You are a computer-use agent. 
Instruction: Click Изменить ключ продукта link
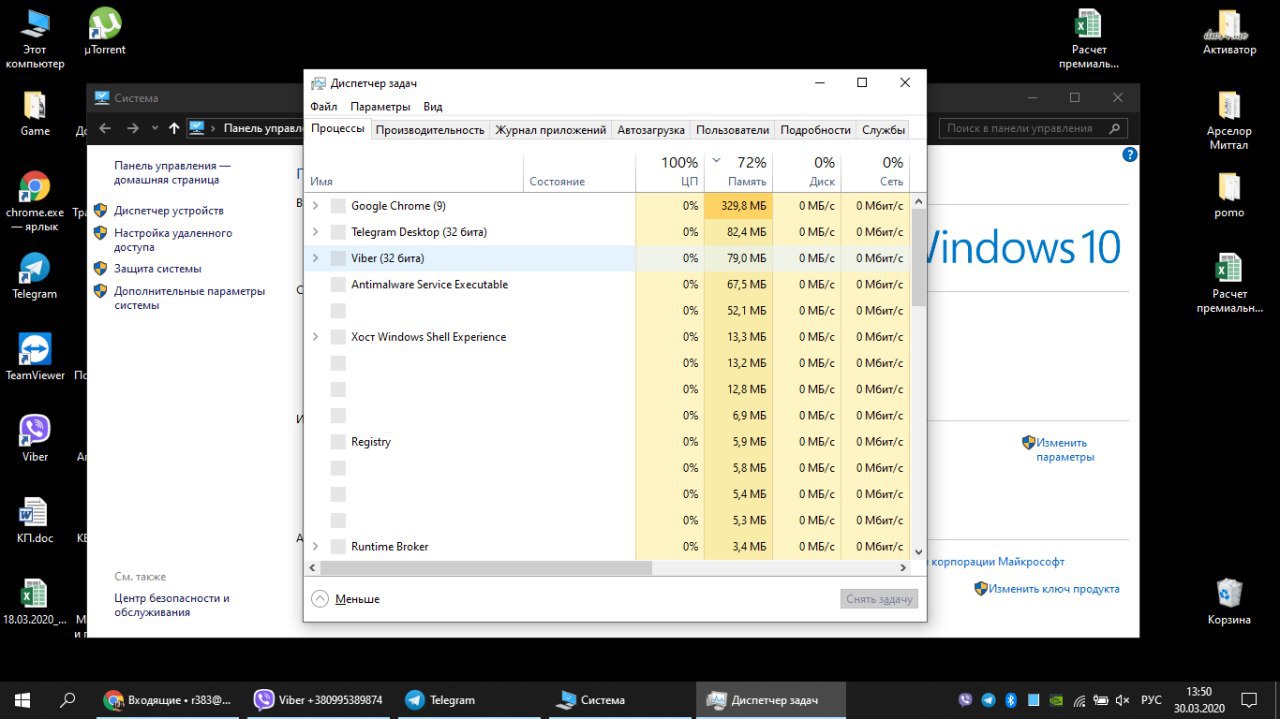(x=1054, y=589)
